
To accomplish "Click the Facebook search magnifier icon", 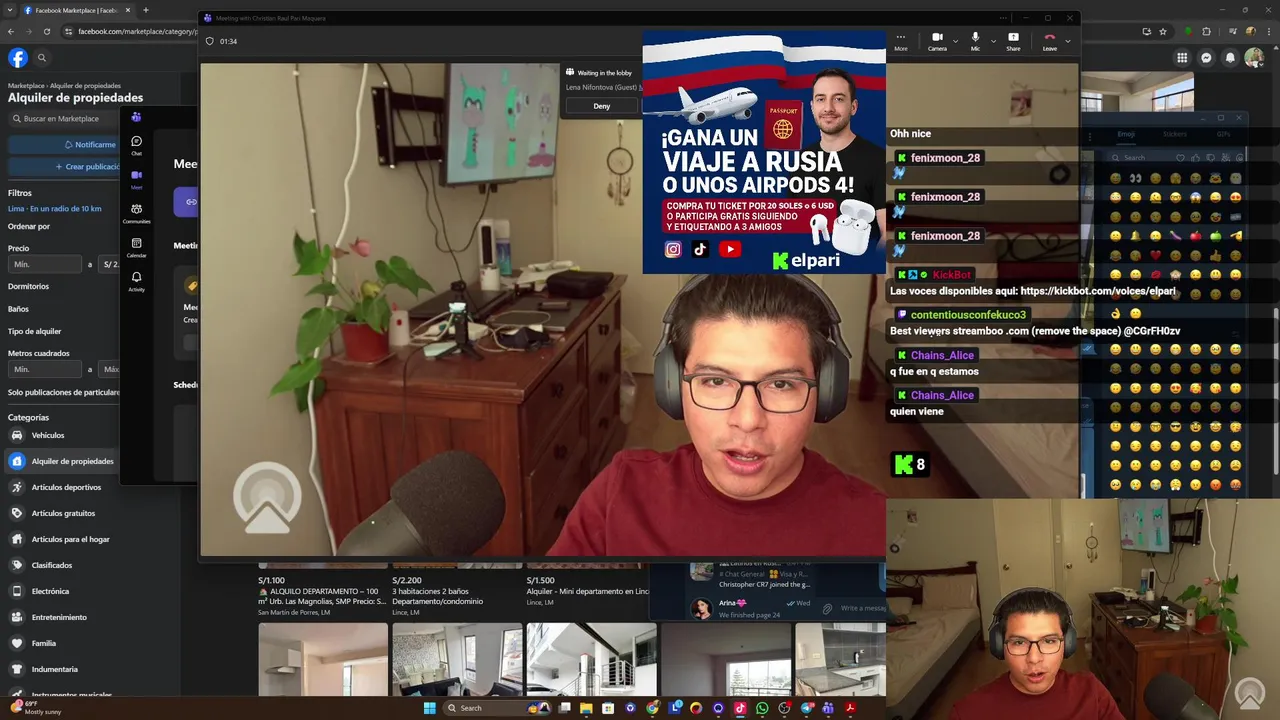I will click(x=42, y=58).
